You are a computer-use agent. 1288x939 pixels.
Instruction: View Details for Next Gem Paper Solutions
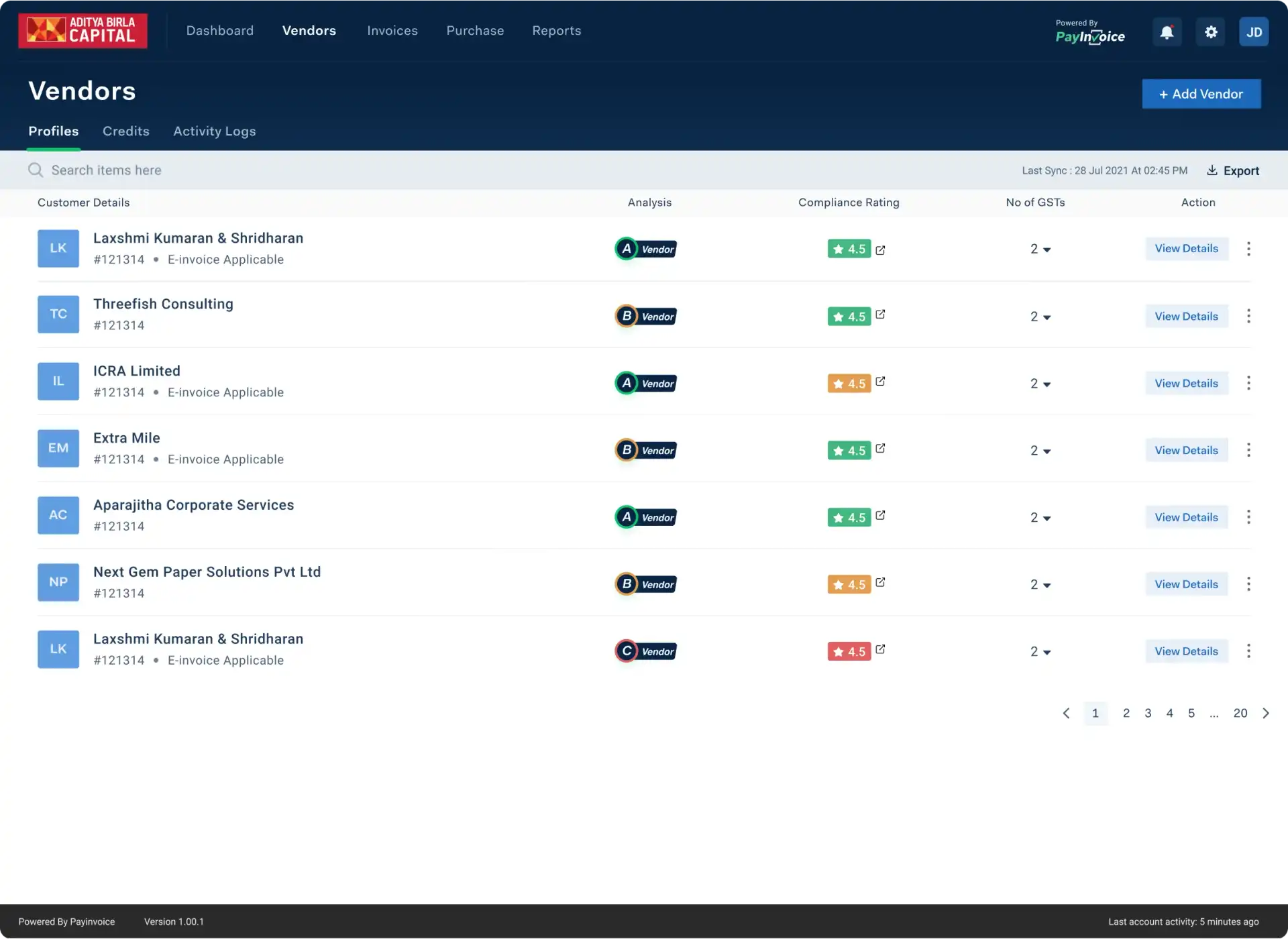coord(1187,584)
